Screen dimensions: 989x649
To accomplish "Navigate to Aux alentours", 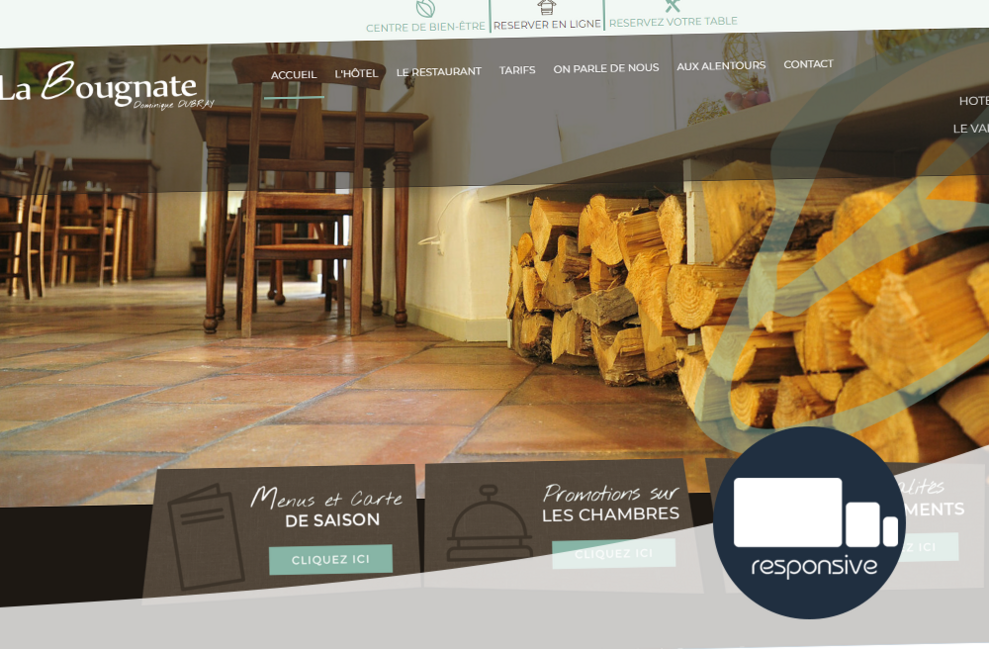I will tap(721, 66).
